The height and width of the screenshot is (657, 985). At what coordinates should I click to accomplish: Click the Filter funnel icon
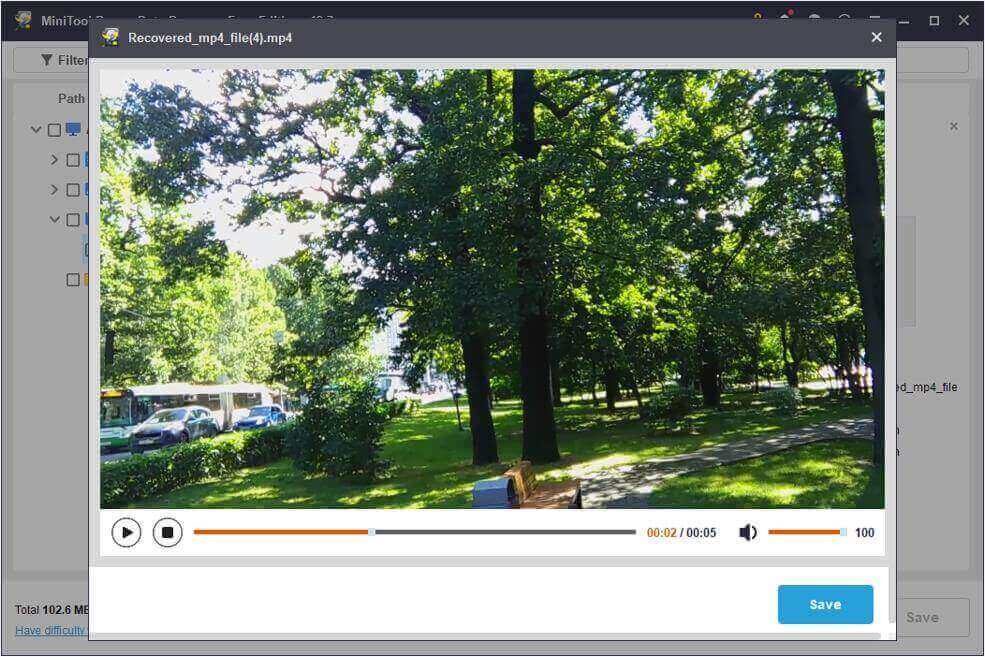(x=46, y=60)
